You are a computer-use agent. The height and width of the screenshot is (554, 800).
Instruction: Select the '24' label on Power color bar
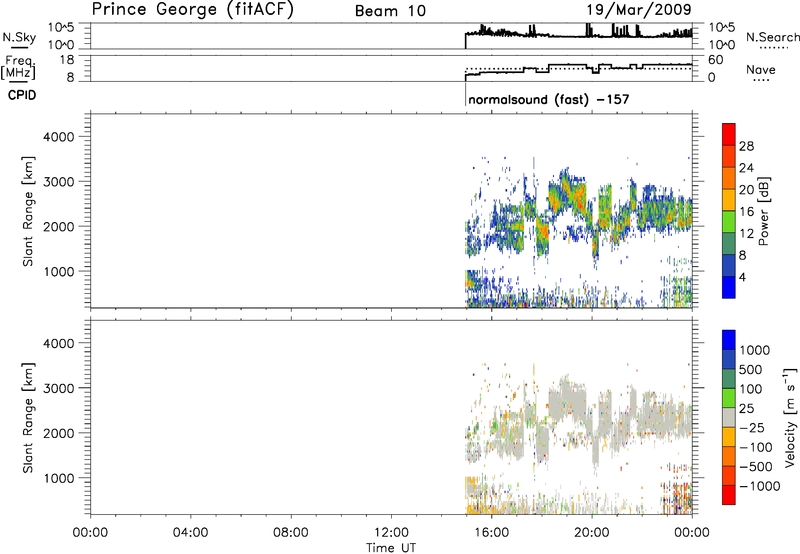746,168
